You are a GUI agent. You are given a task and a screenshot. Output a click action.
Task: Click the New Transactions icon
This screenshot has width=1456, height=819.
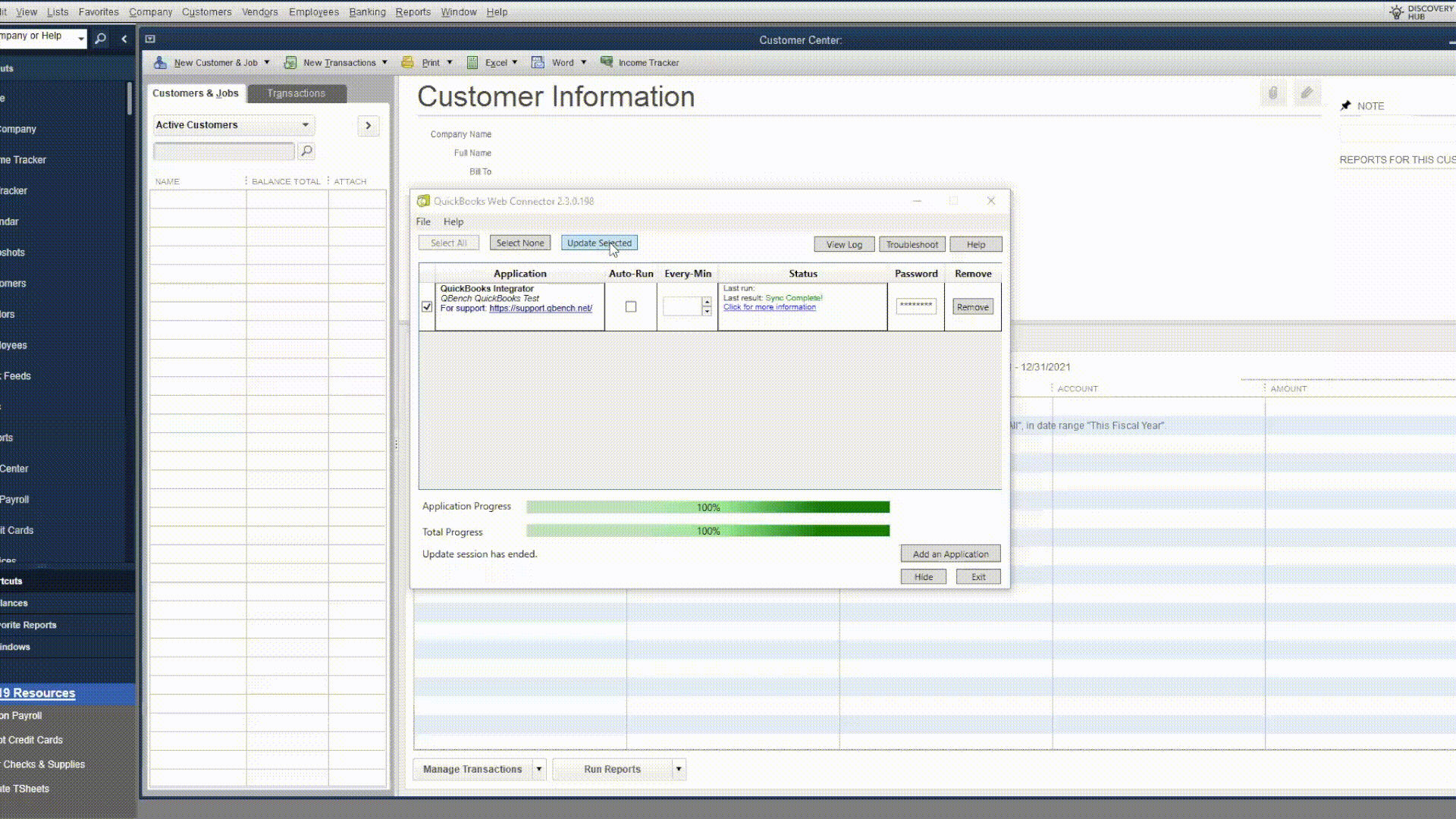click(x=290, y=62)
